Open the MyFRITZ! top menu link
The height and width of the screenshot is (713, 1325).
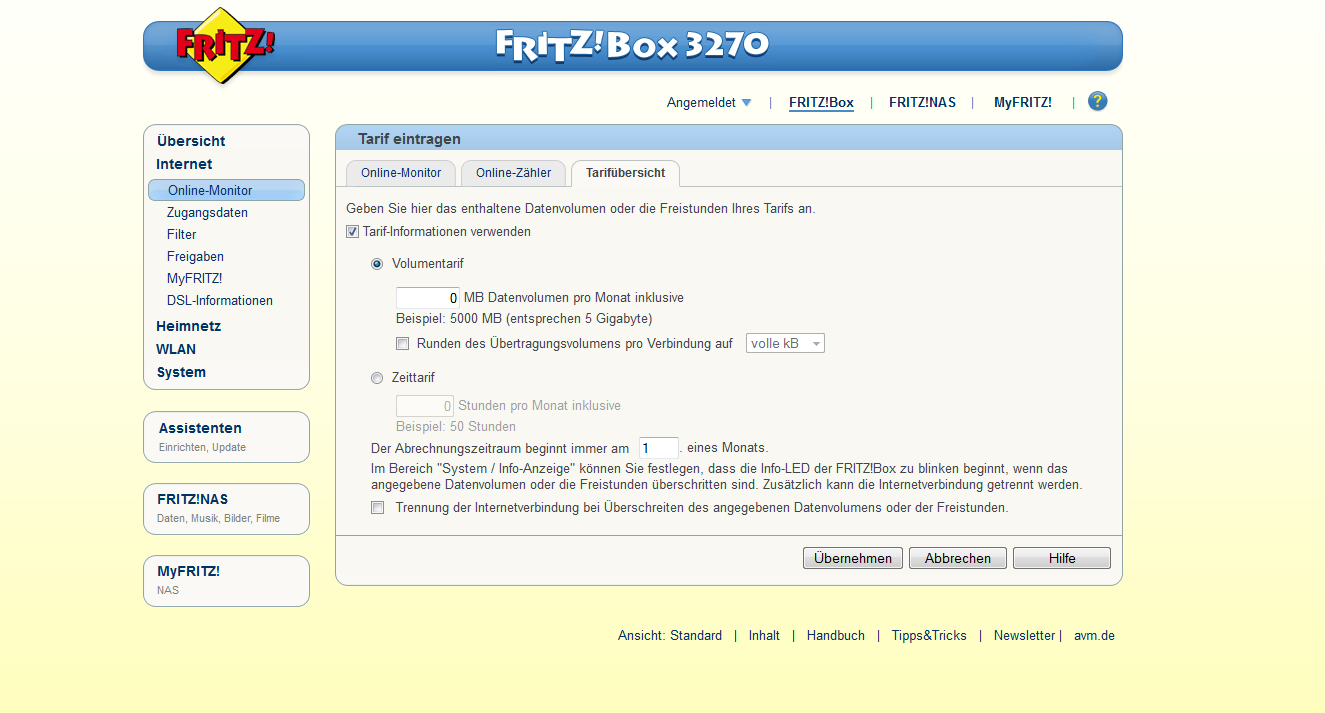(1022, 102)
